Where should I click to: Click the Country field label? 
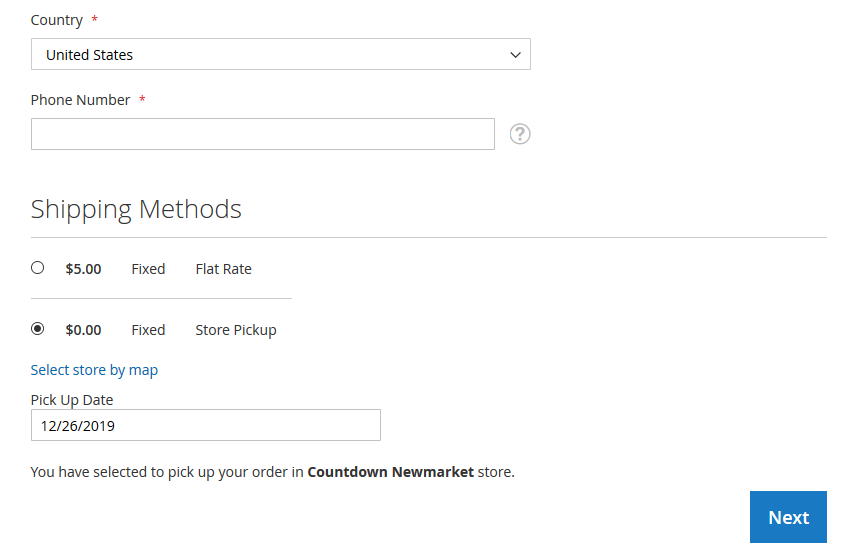(57, 20)
